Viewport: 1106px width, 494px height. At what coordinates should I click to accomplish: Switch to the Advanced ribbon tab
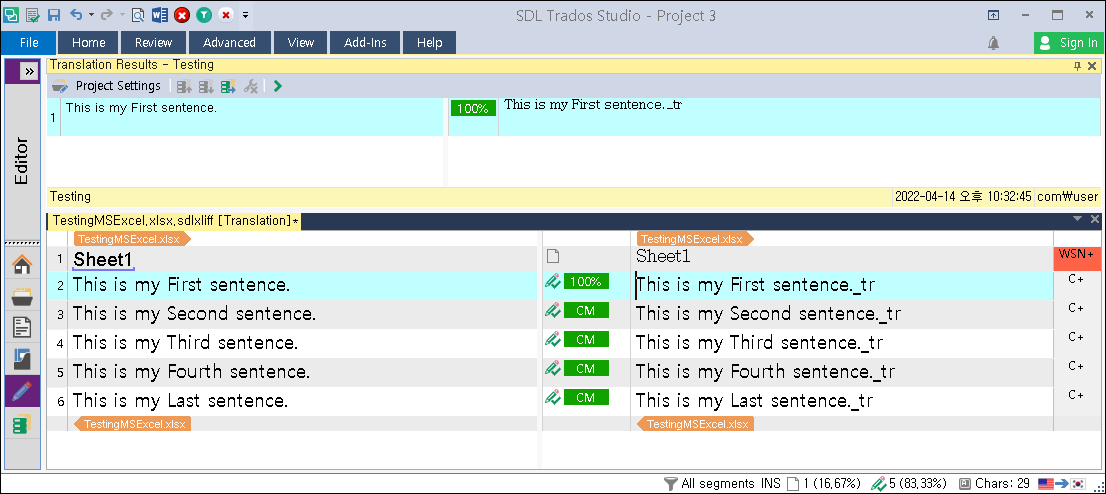click(229, 42)
